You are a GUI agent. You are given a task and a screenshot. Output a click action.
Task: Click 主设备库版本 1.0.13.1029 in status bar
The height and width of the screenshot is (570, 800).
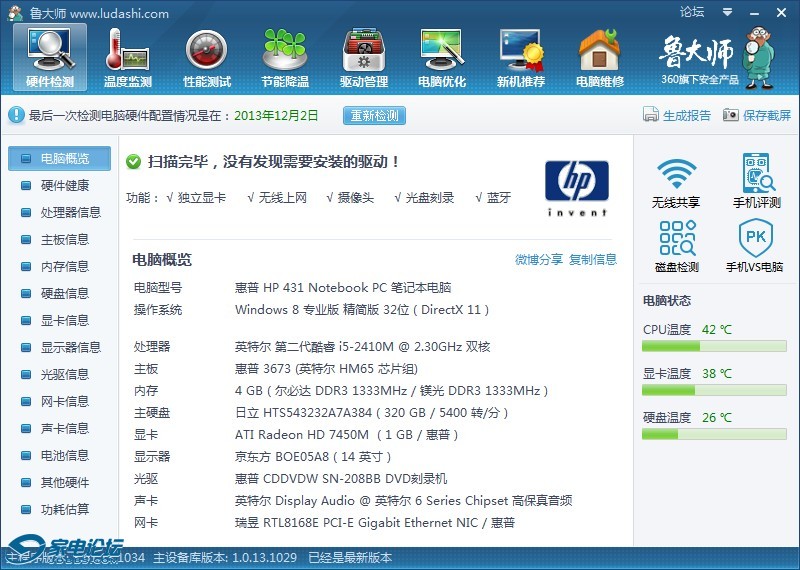click(x=225, y=558)
